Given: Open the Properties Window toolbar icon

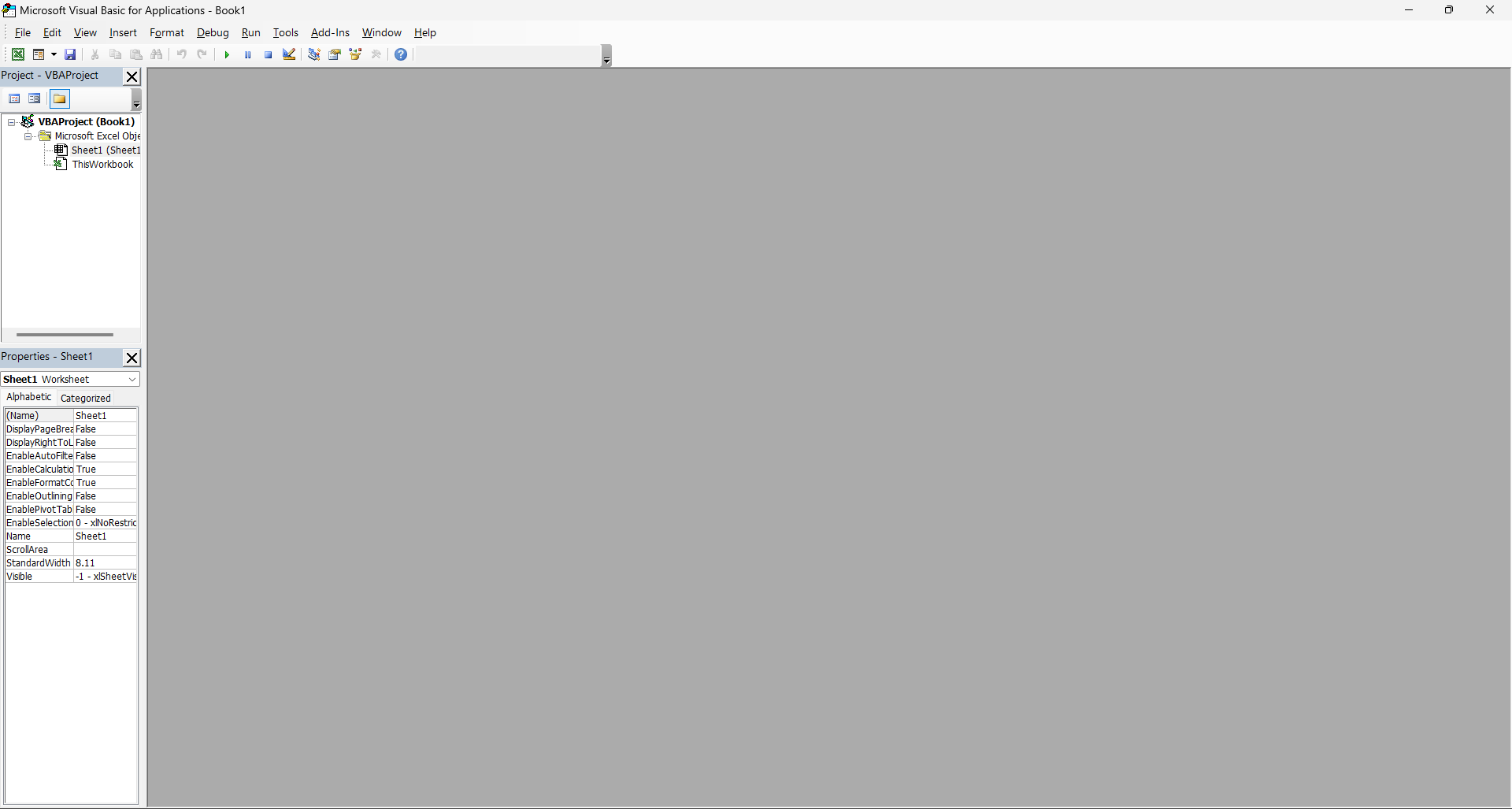Looking at the screenshot, I should [335, 54].
